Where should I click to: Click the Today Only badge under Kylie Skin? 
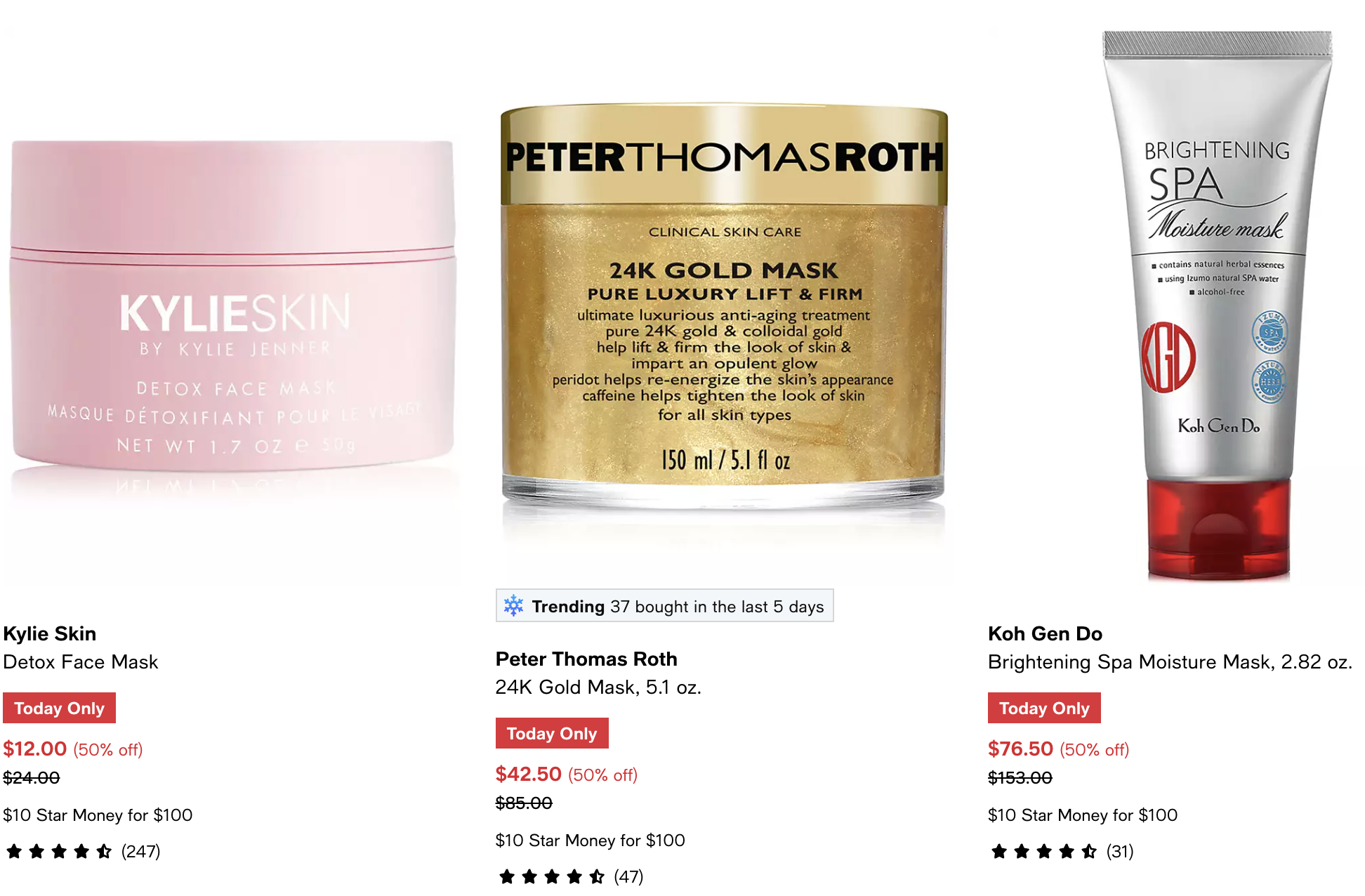point(59,708)
